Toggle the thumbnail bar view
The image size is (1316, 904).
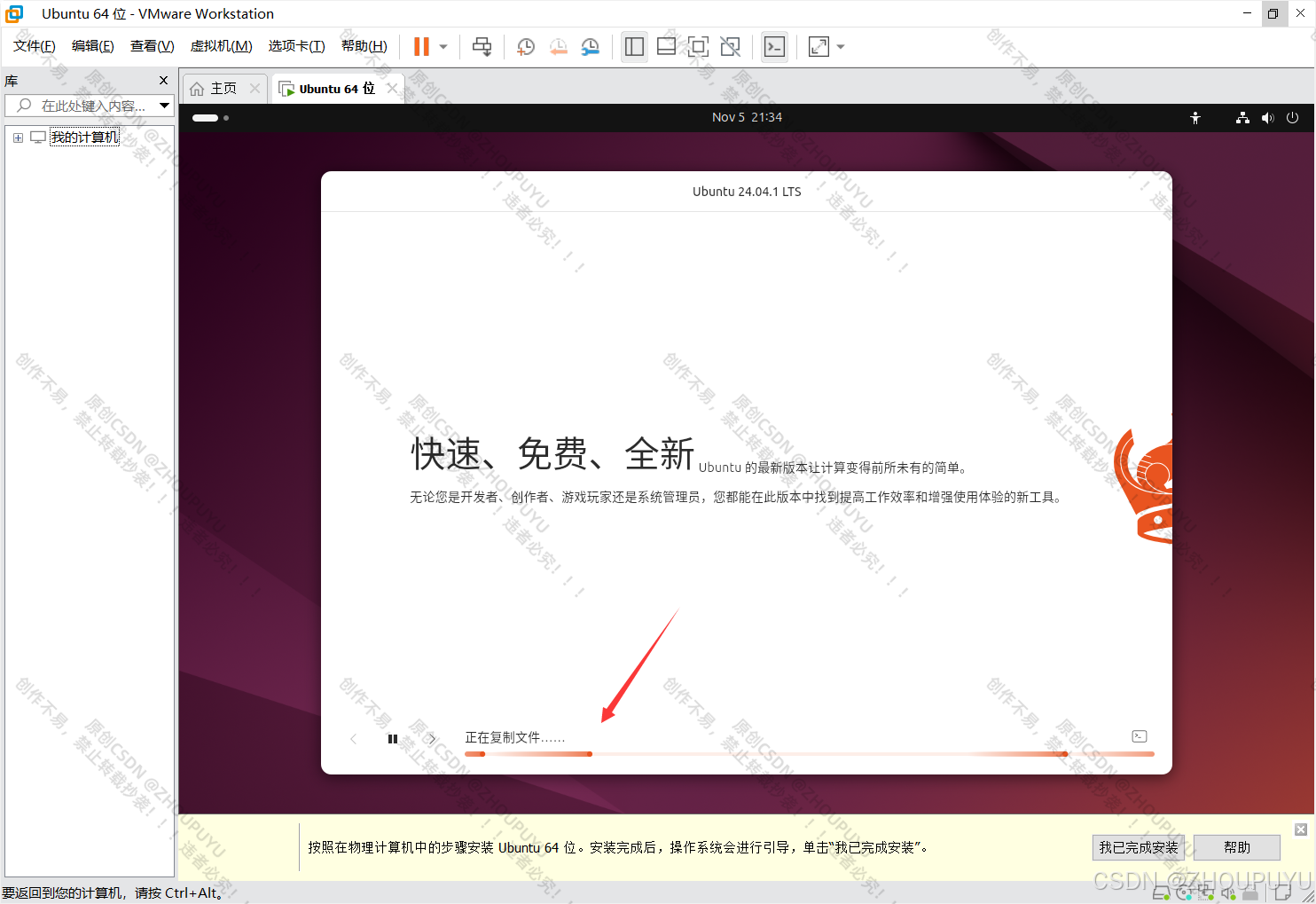click(x=666, y=47)
